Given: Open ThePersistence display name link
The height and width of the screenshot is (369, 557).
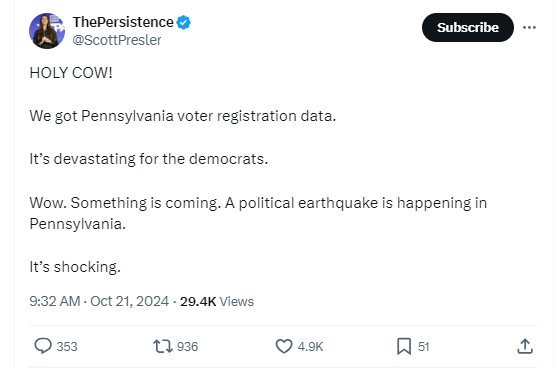Looking at the screenshot, I should [123, 22].
